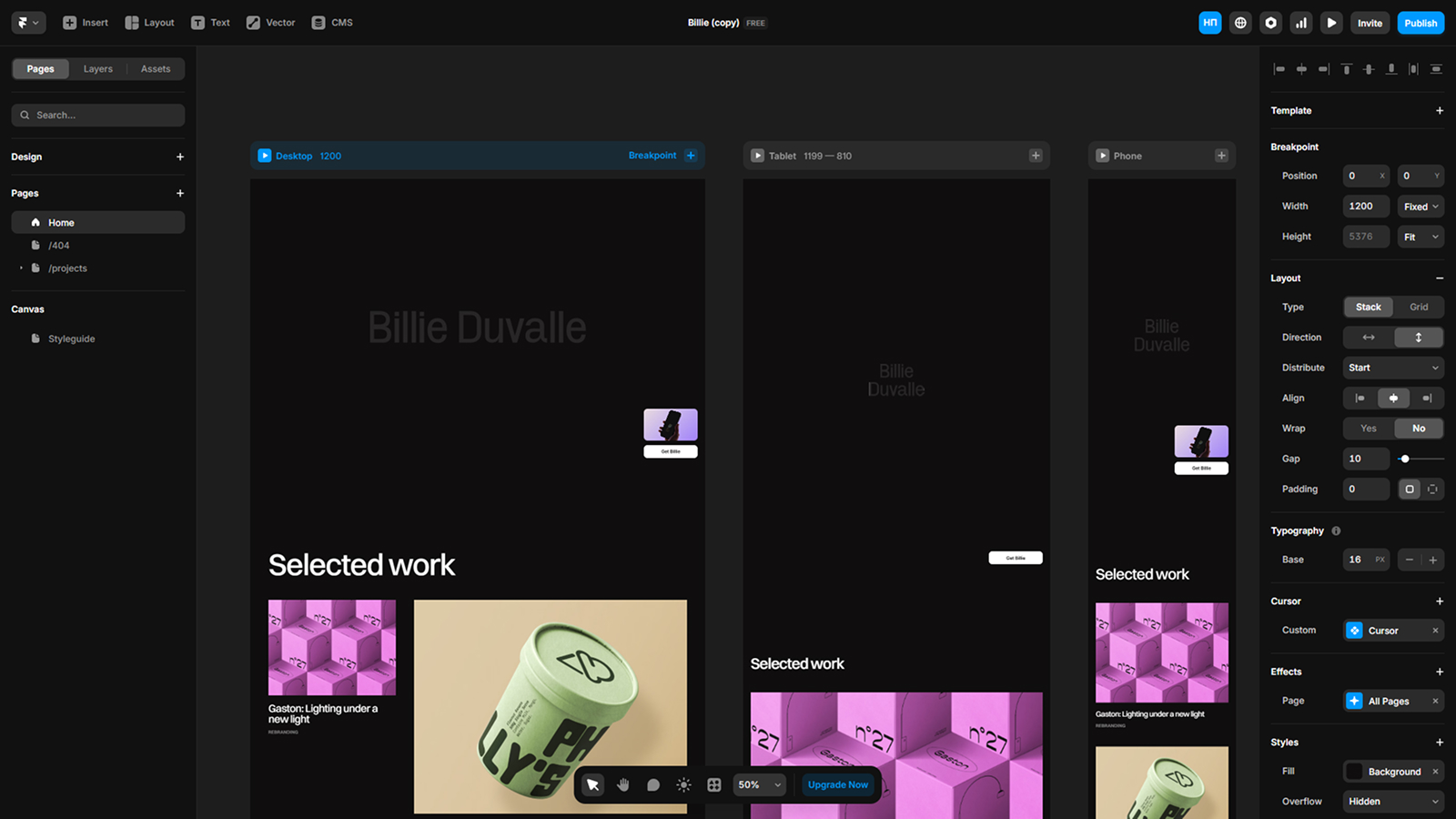The width and height of the screenshot is (1456, 819).
Task: Set vertical layout Direction
Action: 1419,337
